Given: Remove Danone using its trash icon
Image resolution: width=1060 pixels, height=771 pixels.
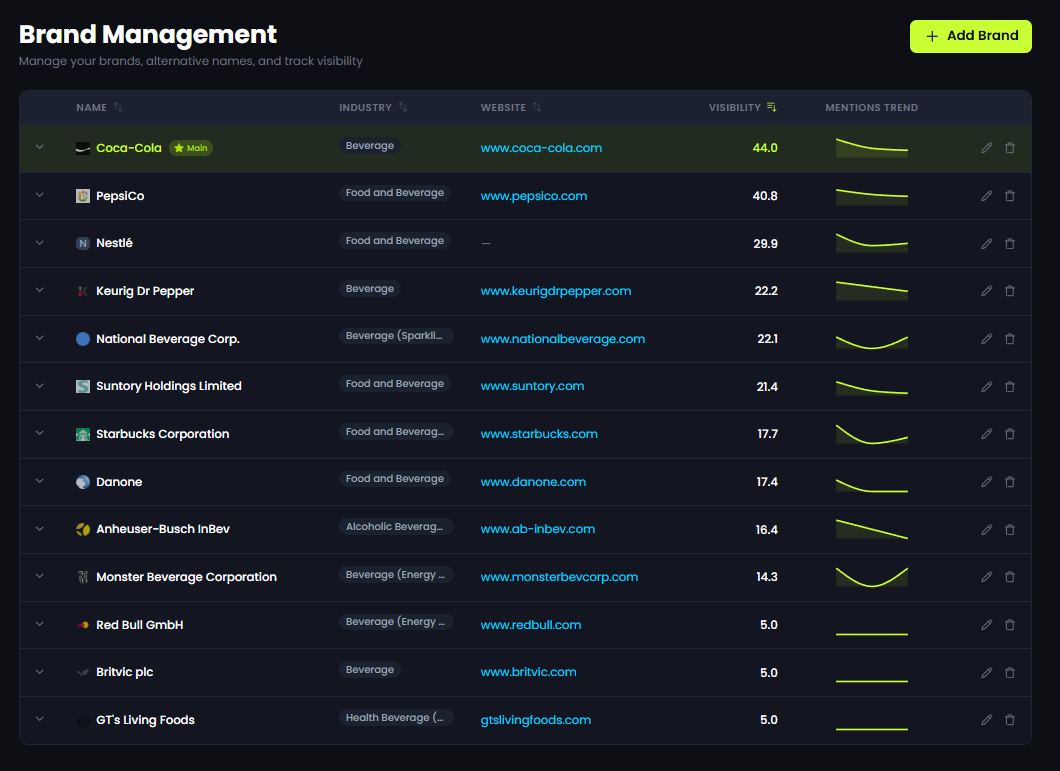Looking at the screenshot, I should [x=1009, y=482].
